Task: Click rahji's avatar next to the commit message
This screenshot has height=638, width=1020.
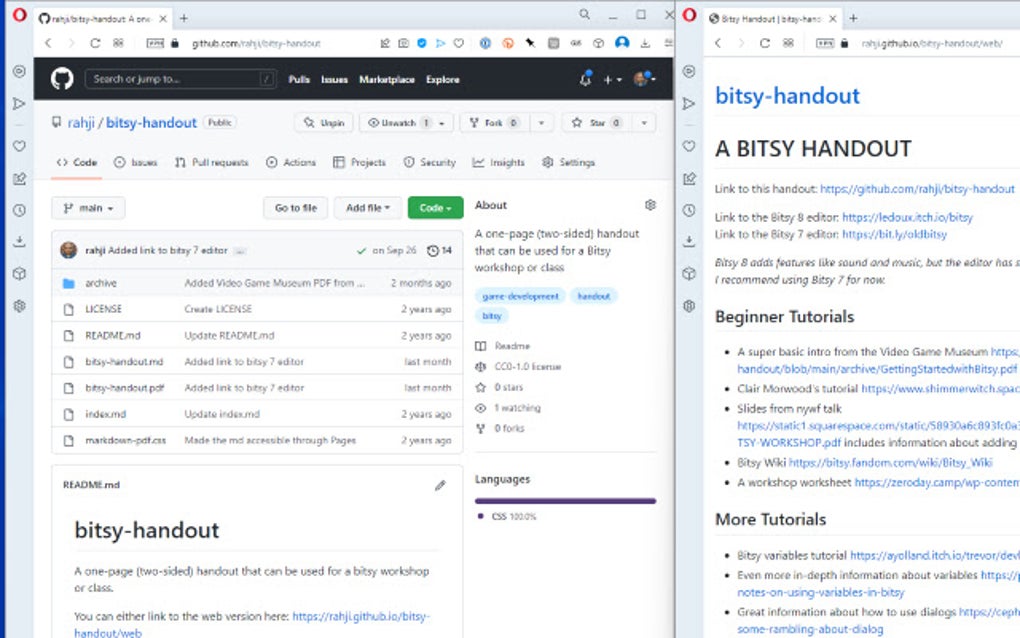Action: [69, 250]
